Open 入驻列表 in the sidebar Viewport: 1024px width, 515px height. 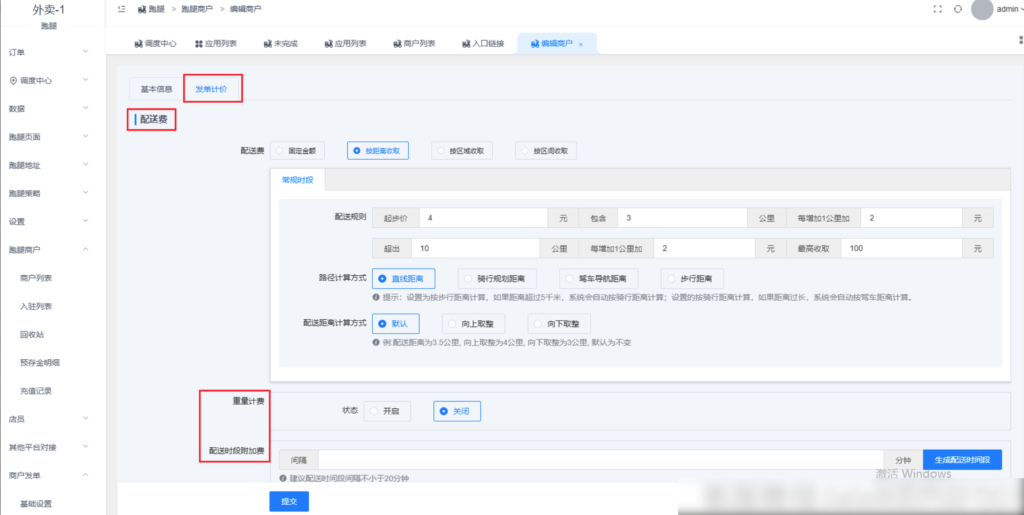tap(36, 306)
